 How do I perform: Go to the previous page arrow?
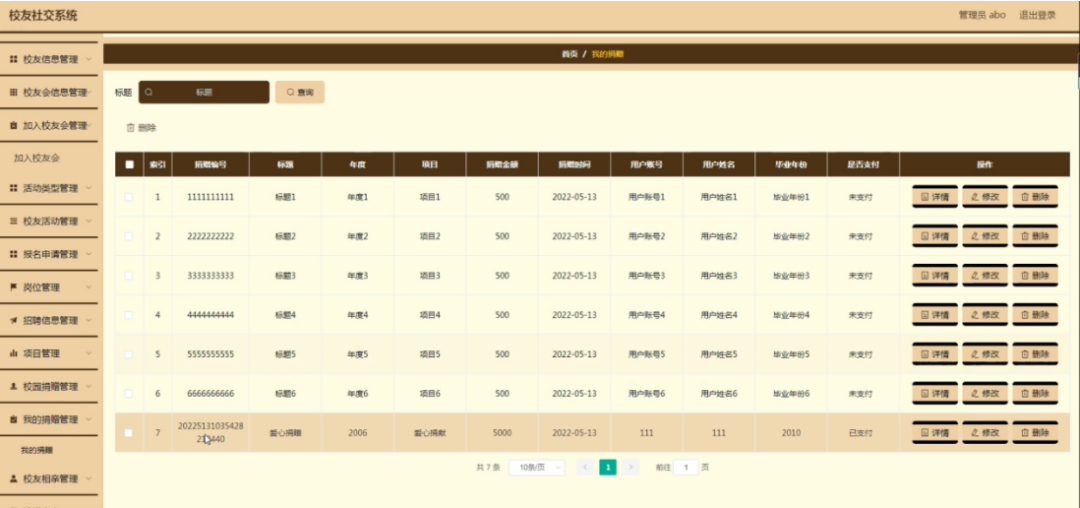[x=585, y=467]
